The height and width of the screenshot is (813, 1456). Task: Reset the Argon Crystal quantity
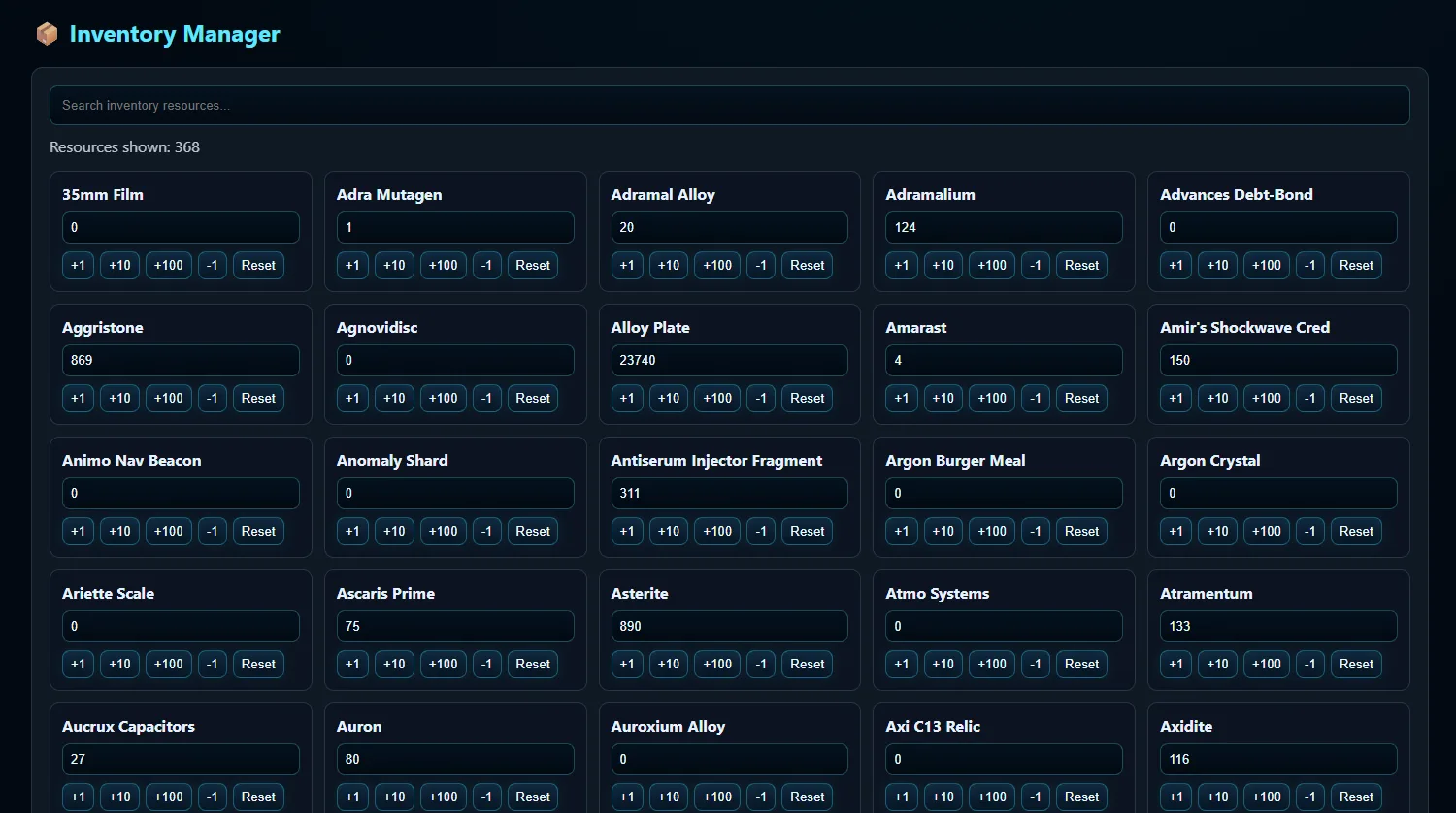click(1356, 531)
